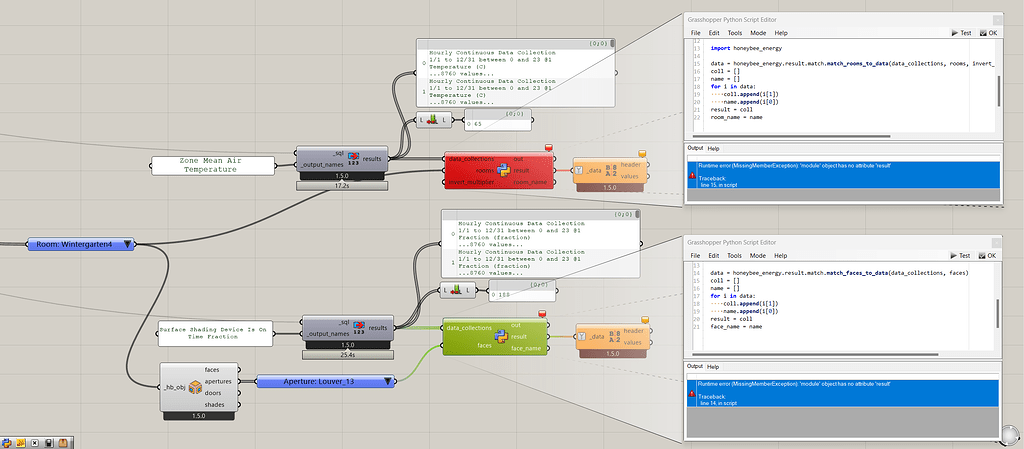Click the red error balloon on the red Python component
The width and height of the screenshot is (1024, 449).
pyautogui.click(x=548, y=148)
